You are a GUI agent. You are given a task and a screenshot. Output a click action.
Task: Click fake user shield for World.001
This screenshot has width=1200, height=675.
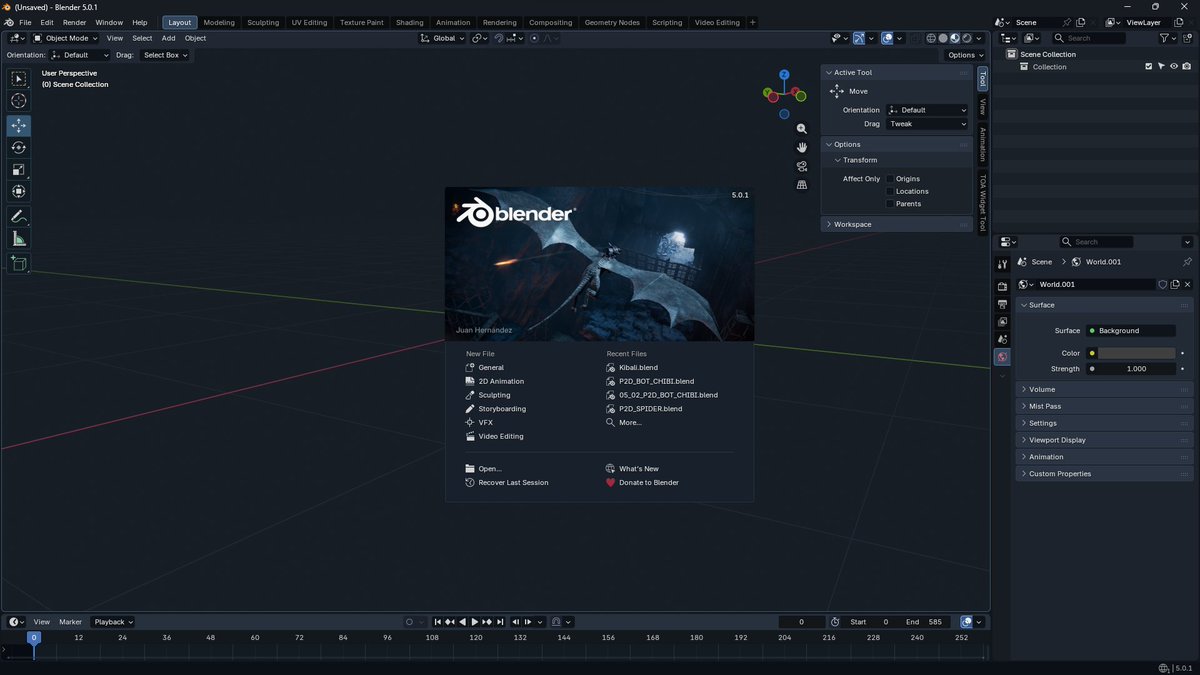coord(1162,284)
